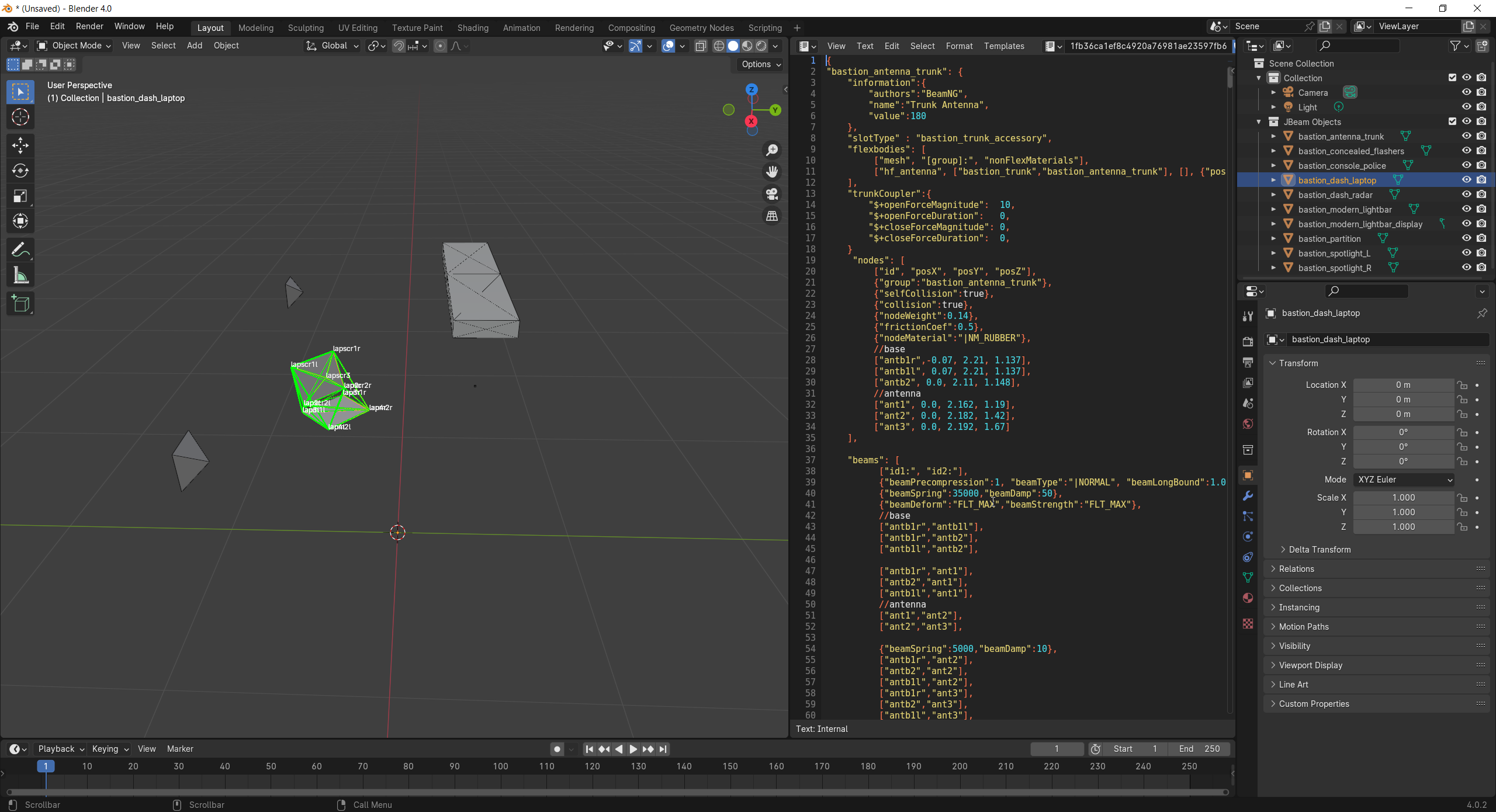Open the Modifiers wrench properties tab
Screen dimensions: 1496x812
(1248, 496)
